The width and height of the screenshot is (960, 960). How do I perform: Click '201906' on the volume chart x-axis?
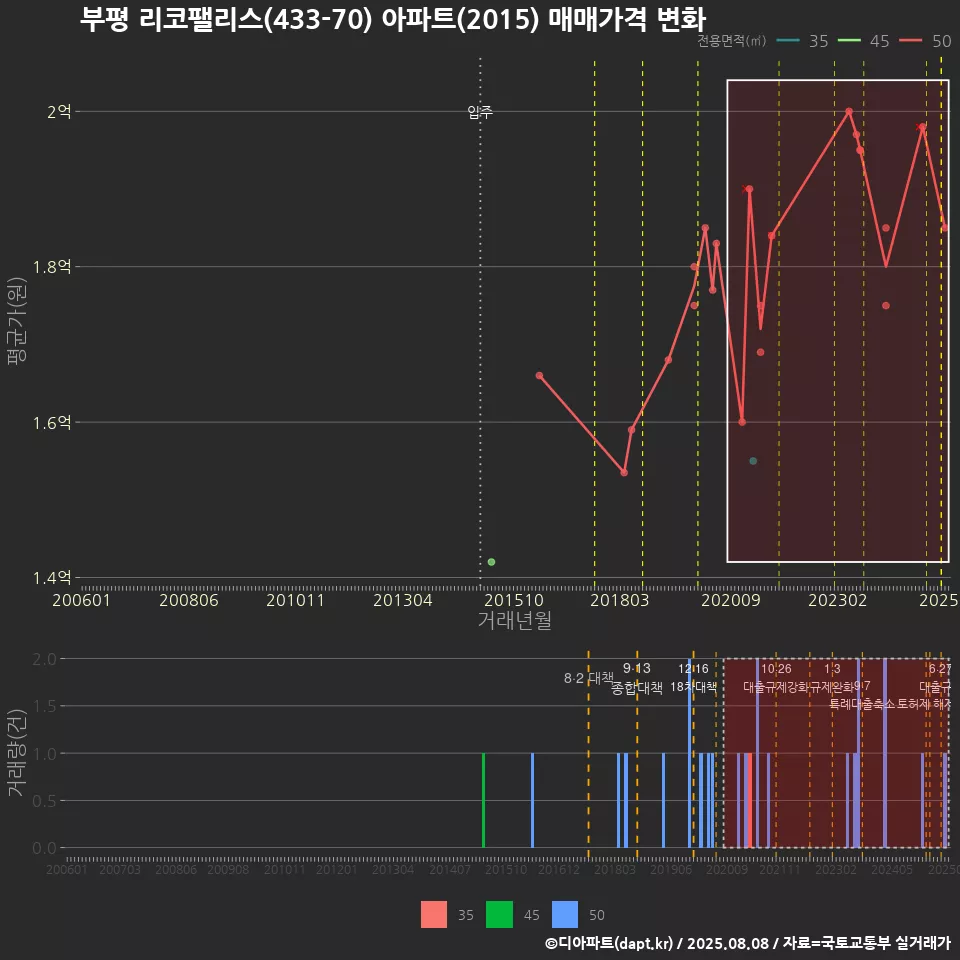pyautogui.click(x=671, y=869)
